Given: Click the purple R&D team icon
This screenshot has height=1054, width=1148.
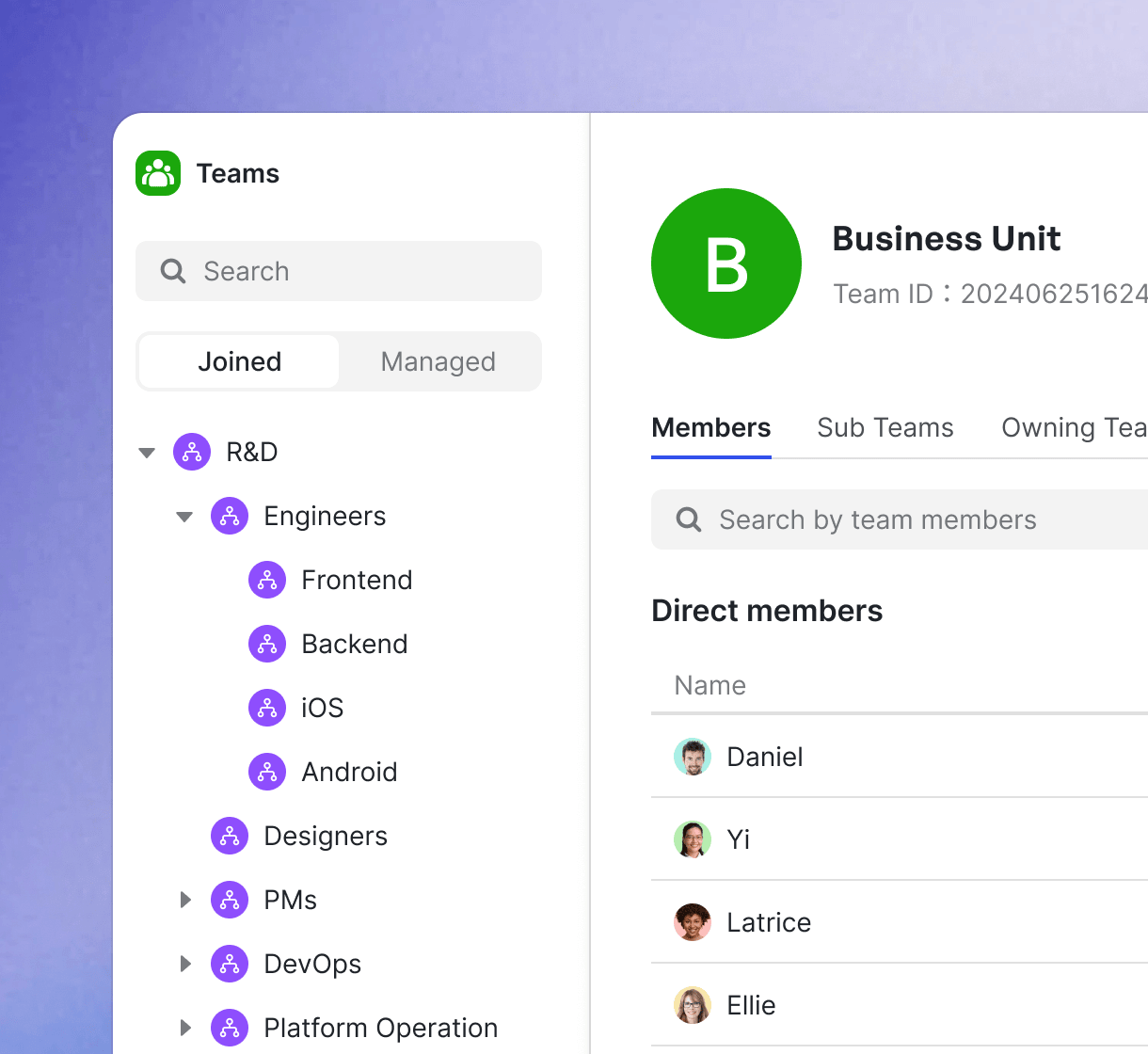Looking at the screenshot, I should point(192,452).
